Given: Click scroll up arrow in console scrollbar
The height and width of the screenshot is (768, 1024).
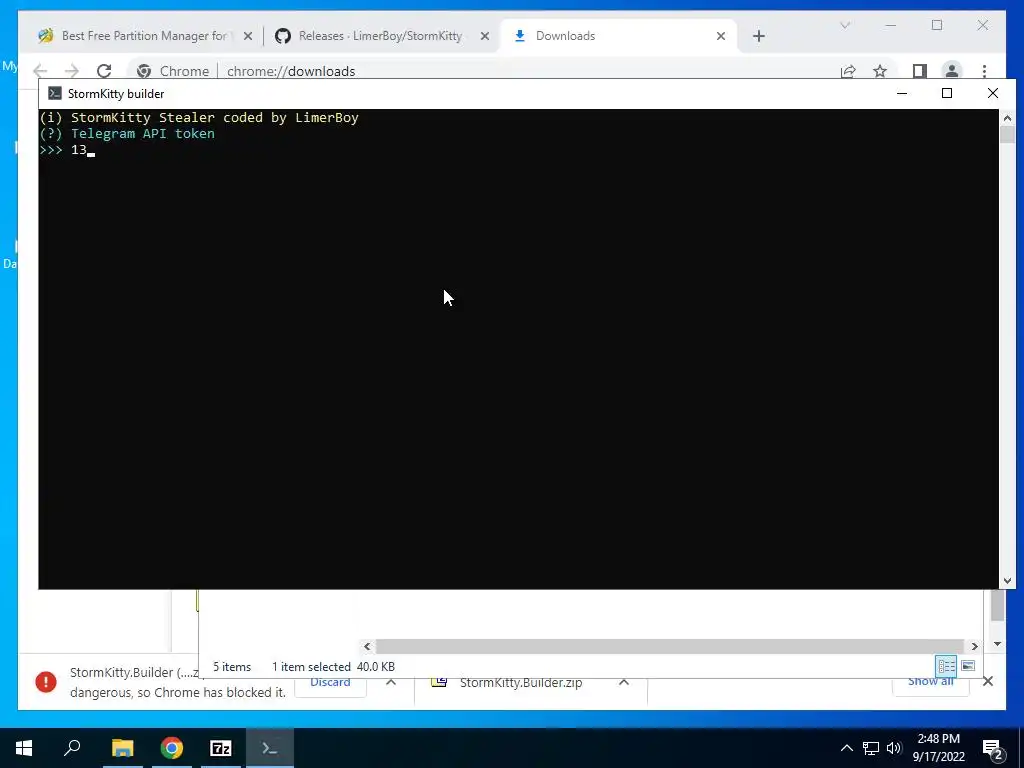Looking at the screenshot, I should 1007,118.
